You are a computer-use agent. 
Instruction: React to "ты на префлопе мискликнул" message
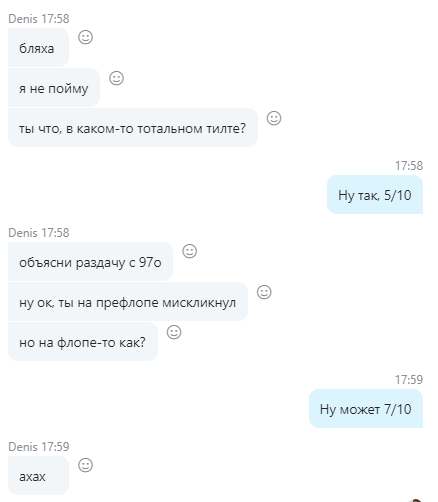pyautogui.click(x=264, y=292)
